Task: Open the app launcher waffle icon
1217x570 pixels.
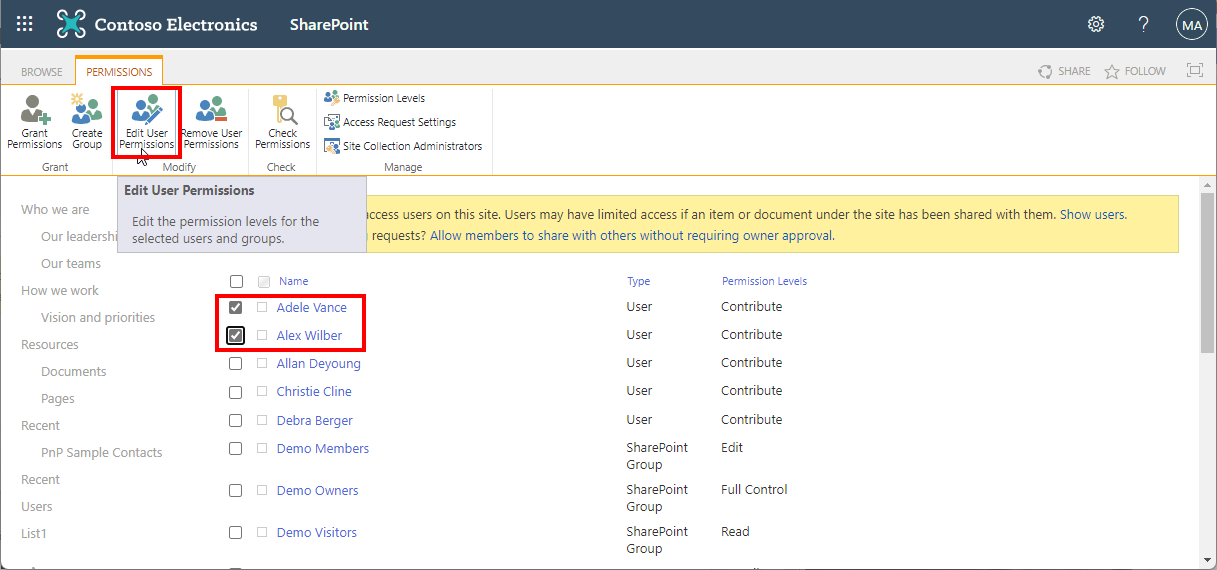Action: pyautogui.click(x=25, y=24)
